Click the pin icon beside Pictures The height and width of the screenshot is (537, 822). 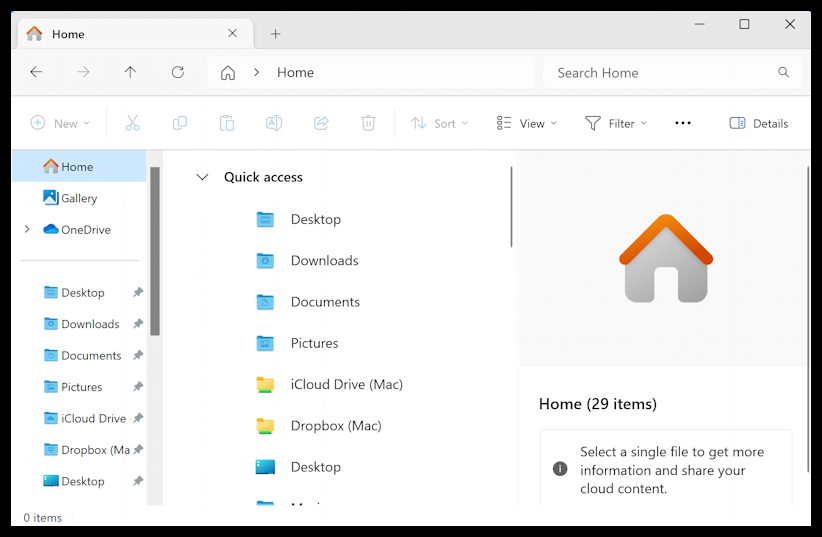tap(138, 386)
